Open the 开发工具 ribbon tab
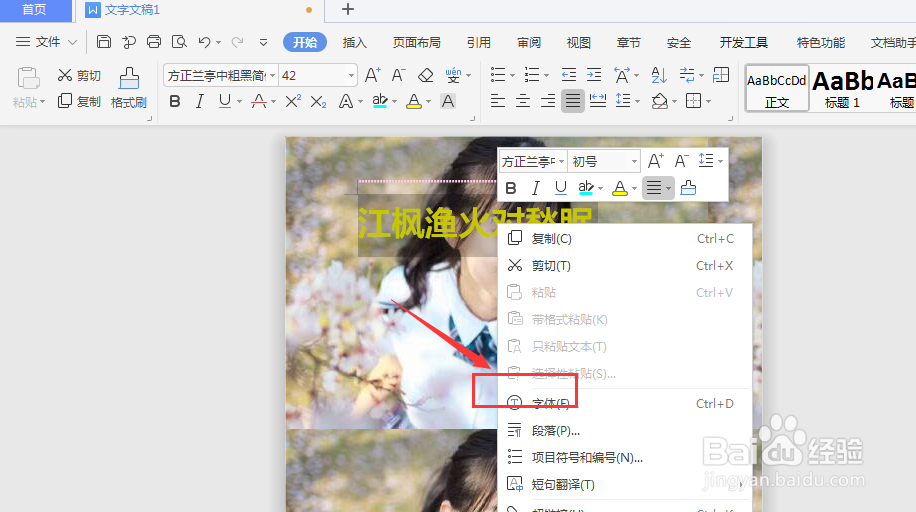The image size is (916, 512). [x=743, y=42]
